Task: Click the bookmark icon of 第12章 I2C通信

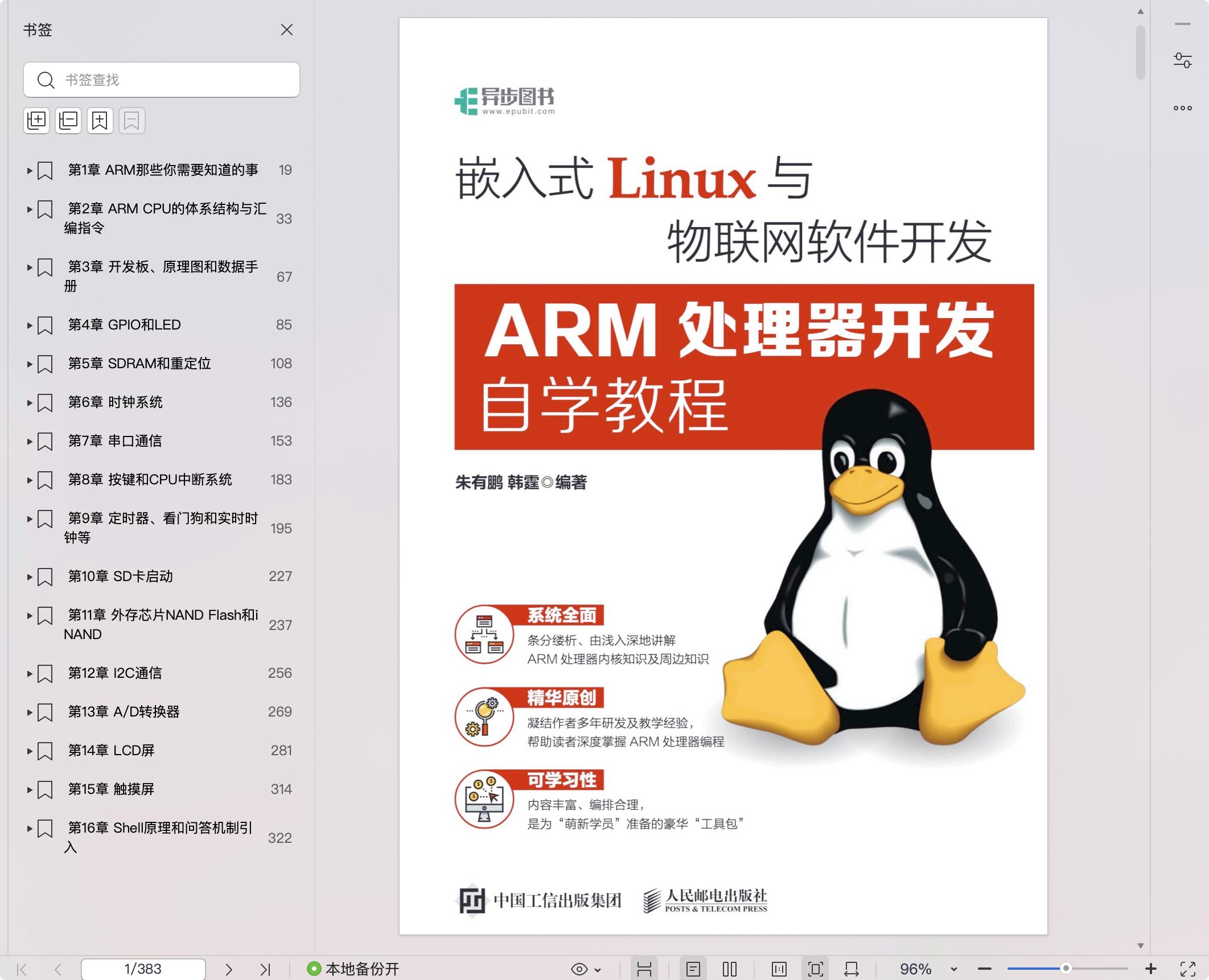Action: click(x=45, y=674)
